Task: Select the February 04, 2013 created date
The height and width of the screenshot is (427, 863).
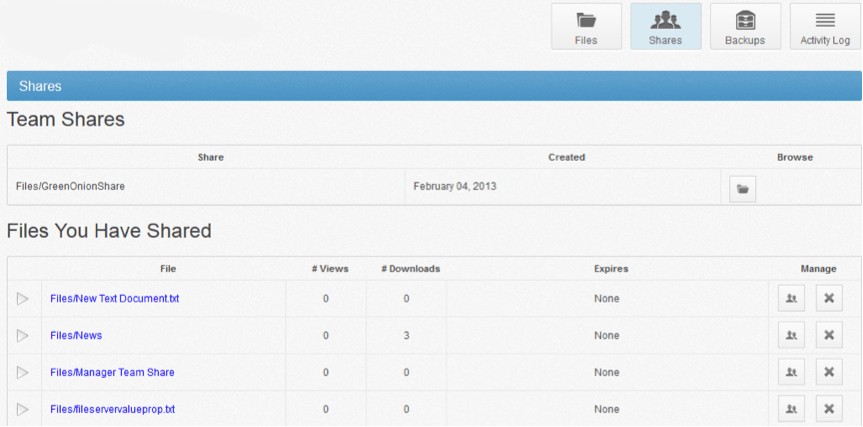Action: coord(455,187)
